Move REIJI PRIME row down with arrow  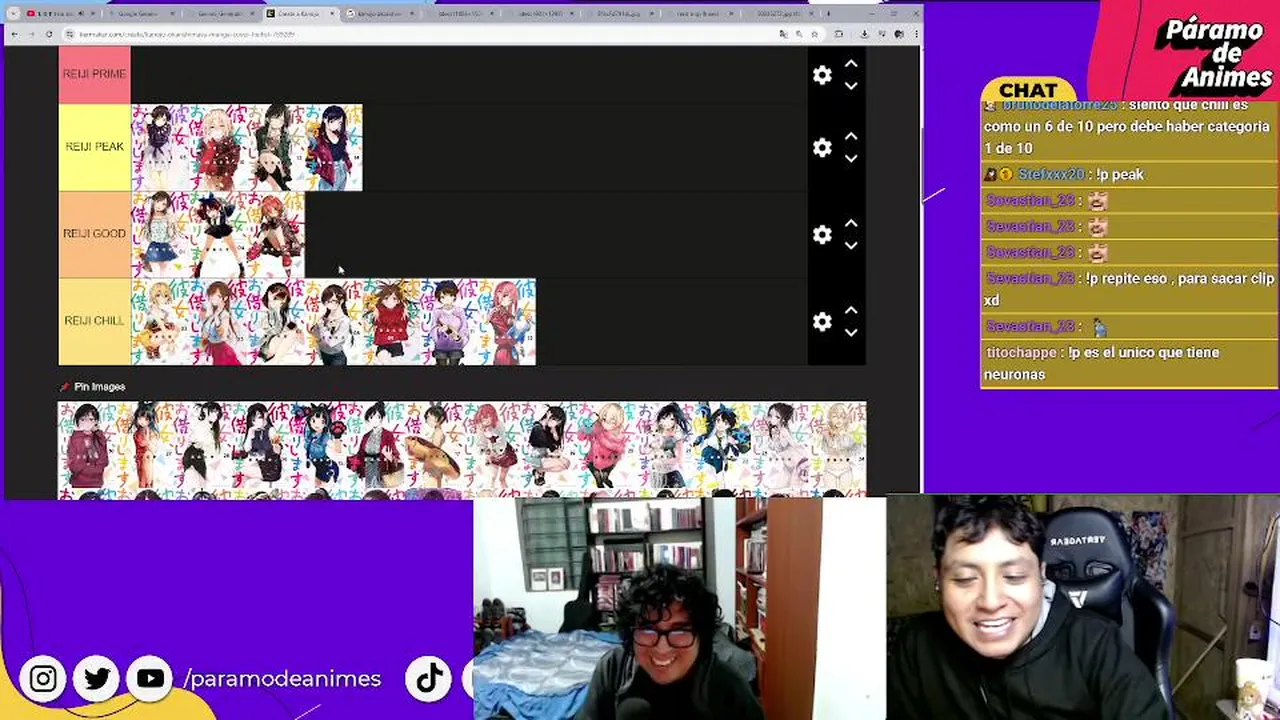pyautogui.click(x=851, y=86)
